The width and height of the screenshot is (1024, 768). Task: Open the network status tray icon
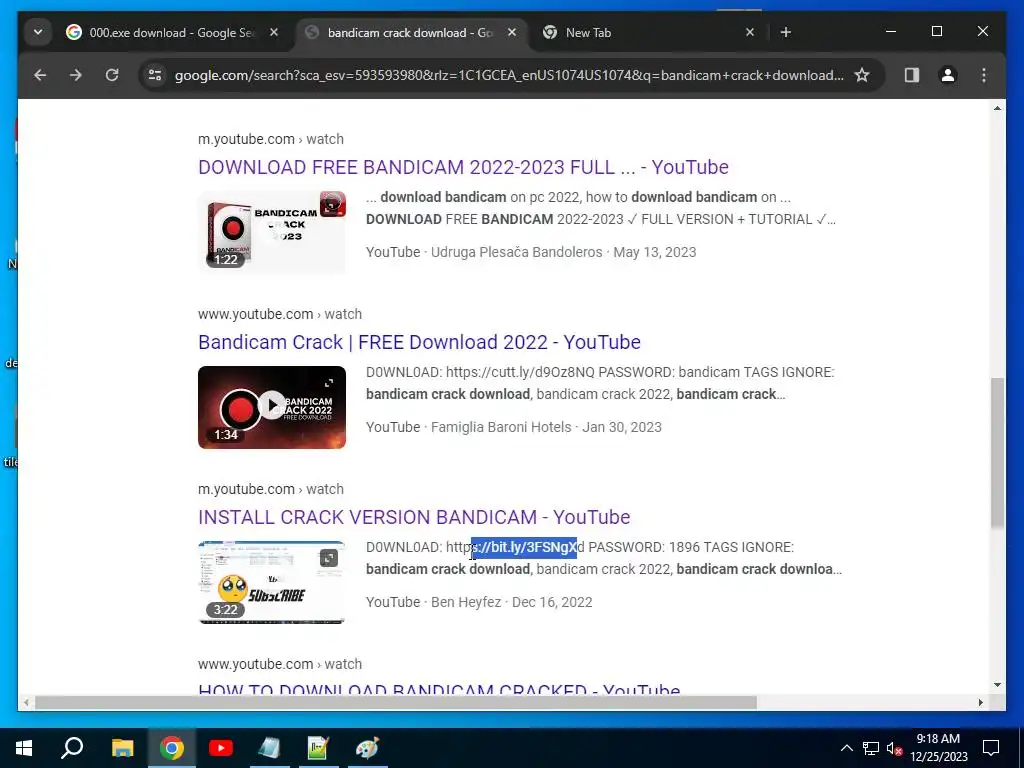pos(871,748)
